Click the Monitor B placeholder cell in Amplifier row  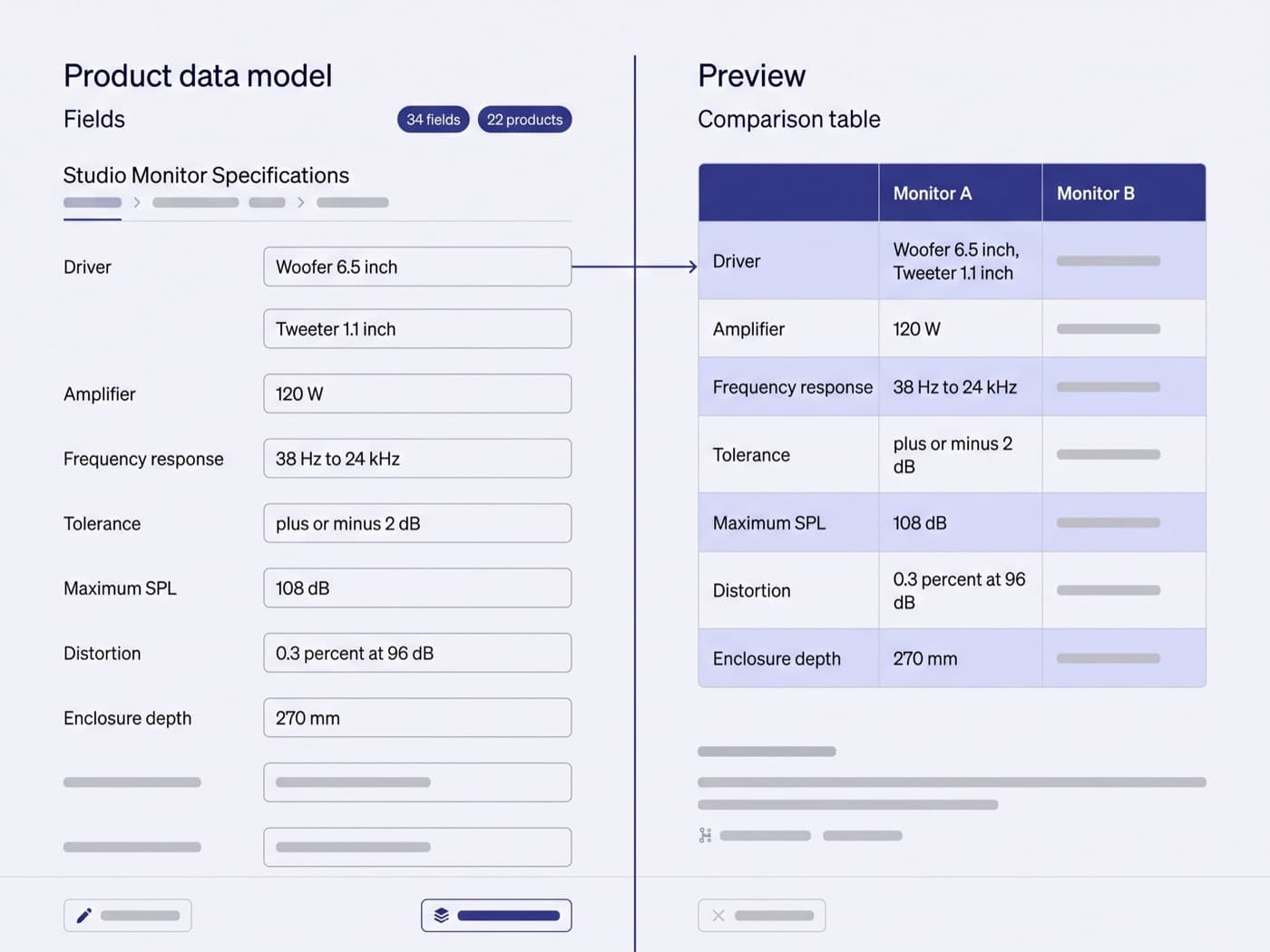[x=1124, y=329]
